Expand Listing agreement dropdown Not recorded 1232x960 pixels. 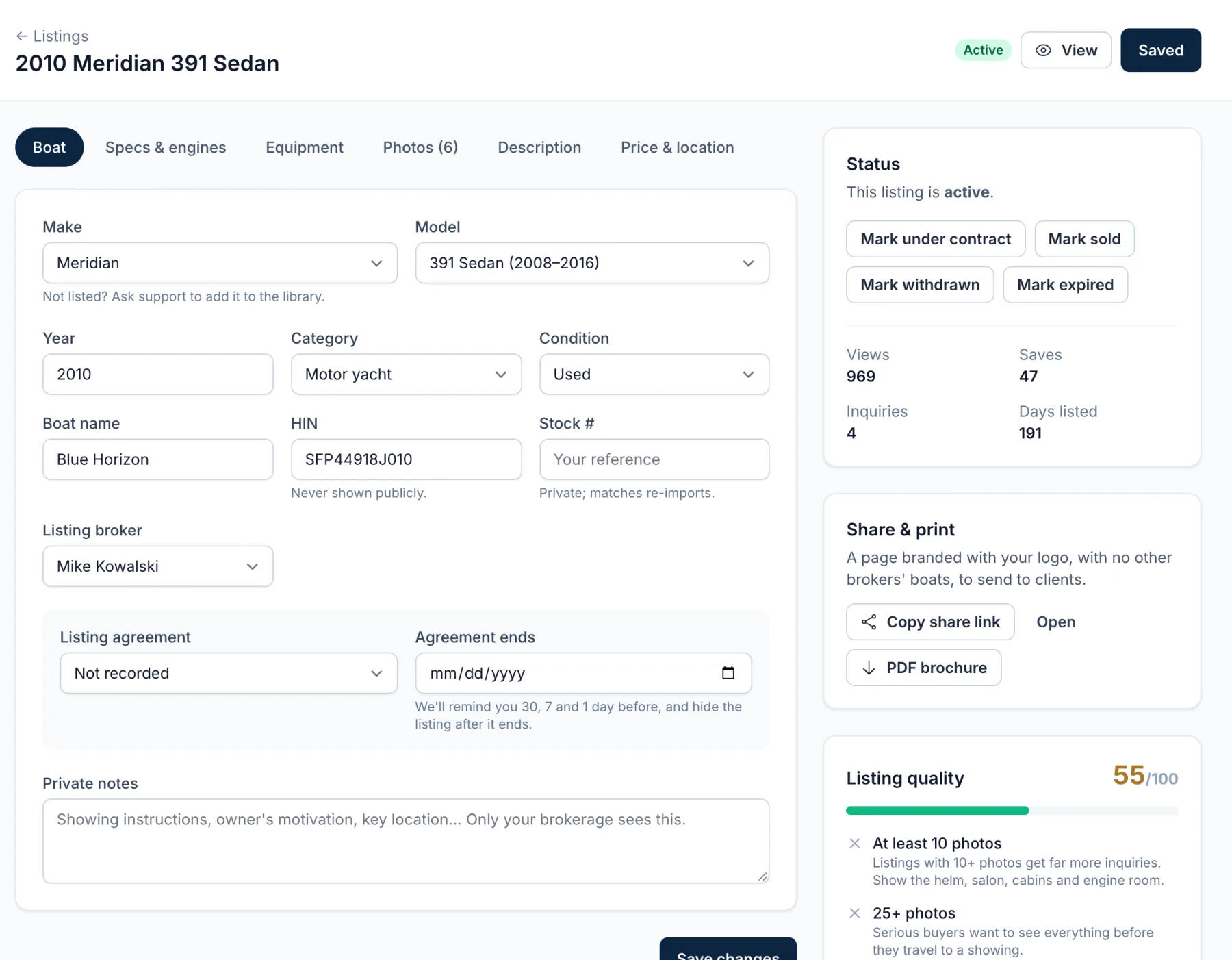point(229,673)
